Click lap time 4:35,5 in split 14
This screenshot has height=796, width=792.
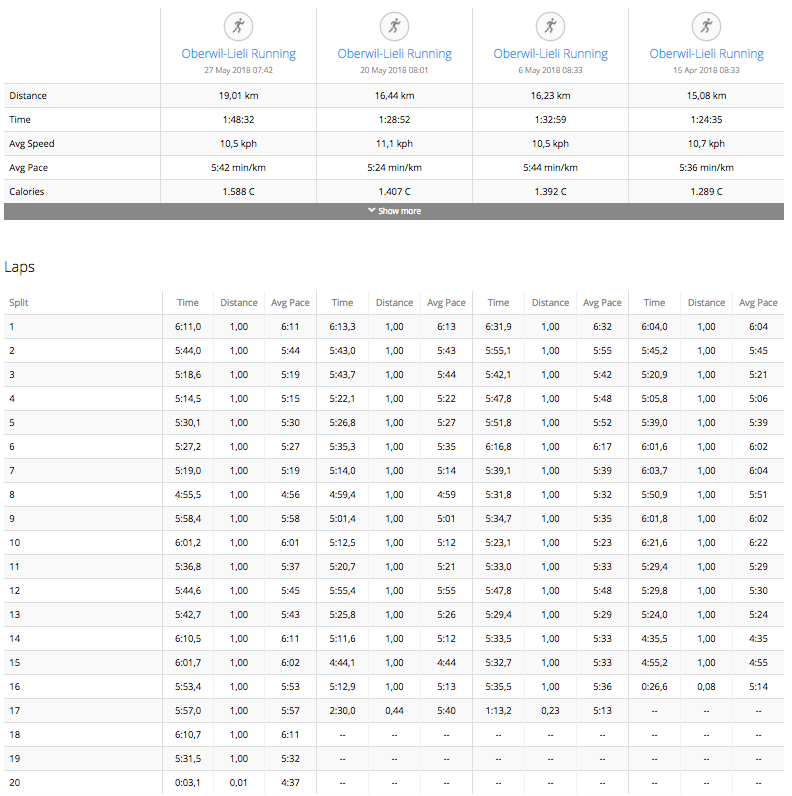point(654,639)
